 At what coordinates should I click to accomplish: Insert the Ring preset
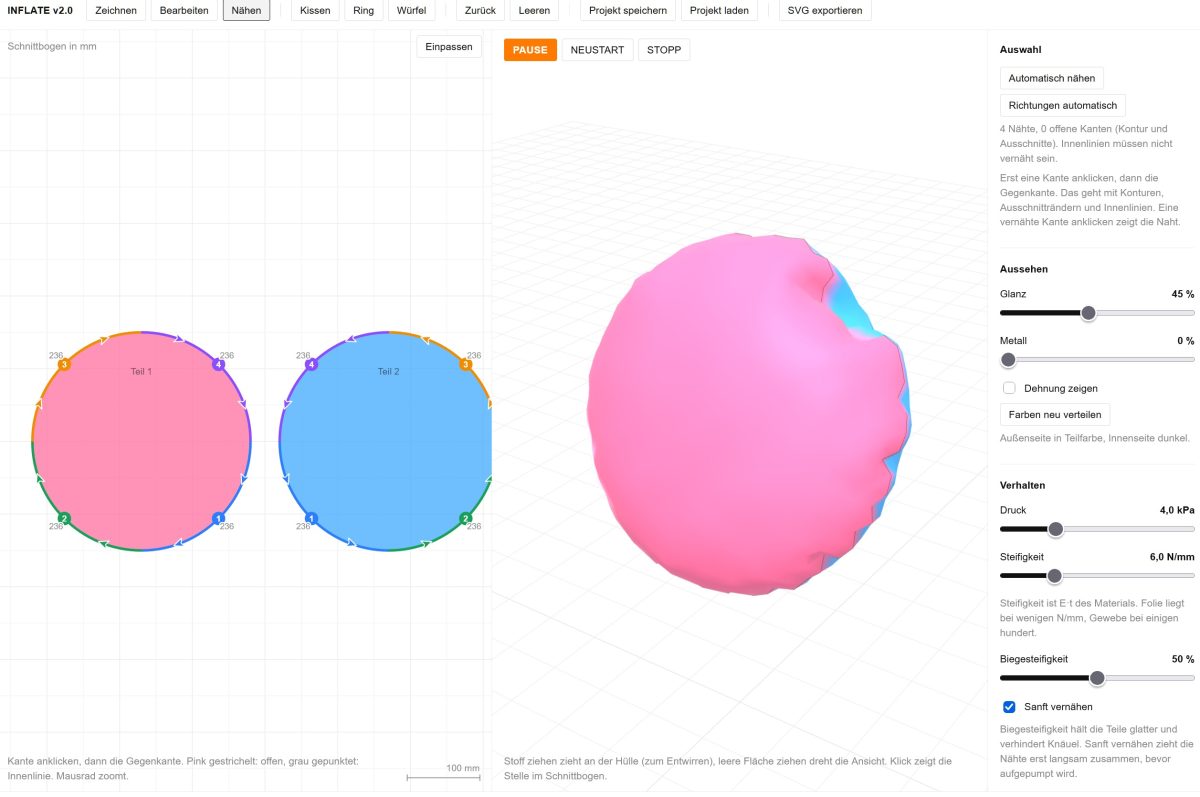(364, 10)
